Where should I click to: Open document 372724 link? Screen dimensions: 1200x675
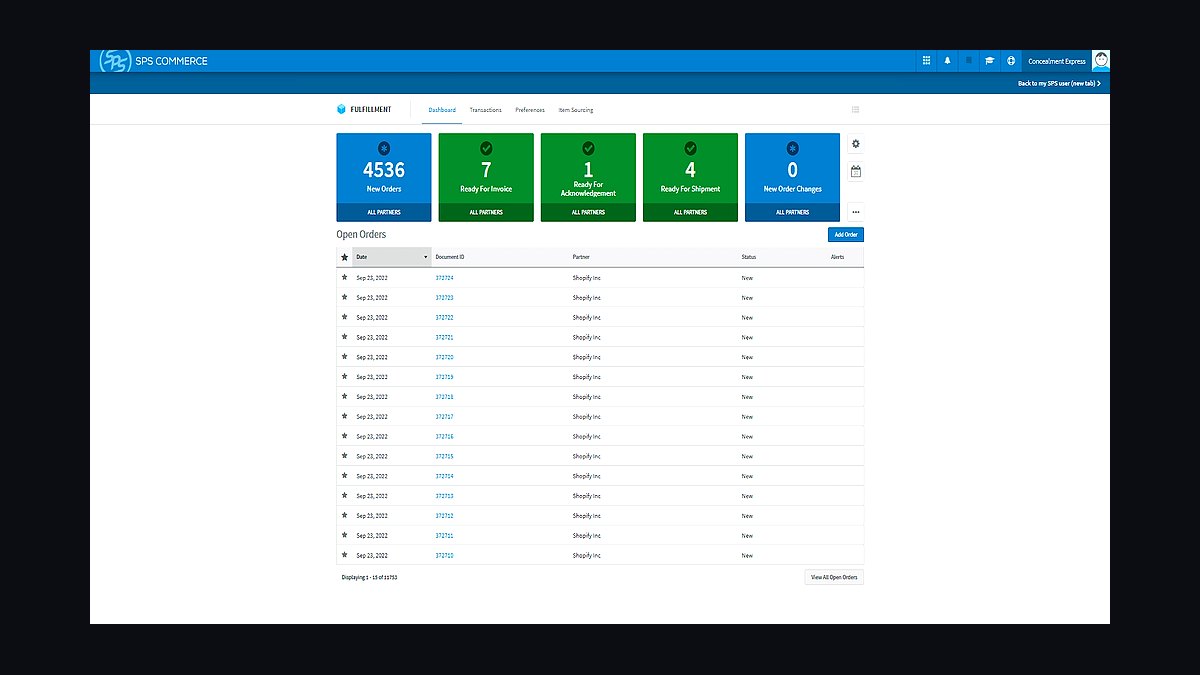pos(445,277)
